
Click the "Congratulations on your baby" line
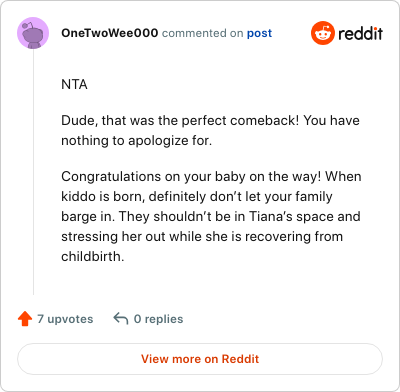pyautogui.click(x=211, y=176)
